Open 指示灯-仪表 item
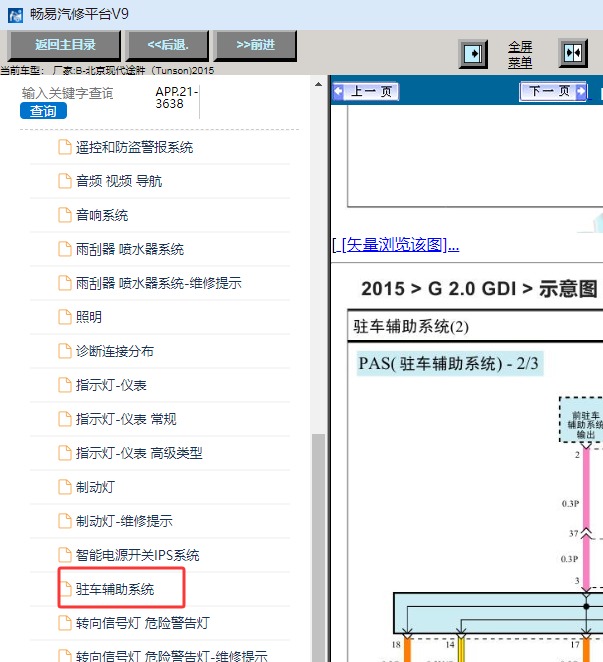 point(111,385)
